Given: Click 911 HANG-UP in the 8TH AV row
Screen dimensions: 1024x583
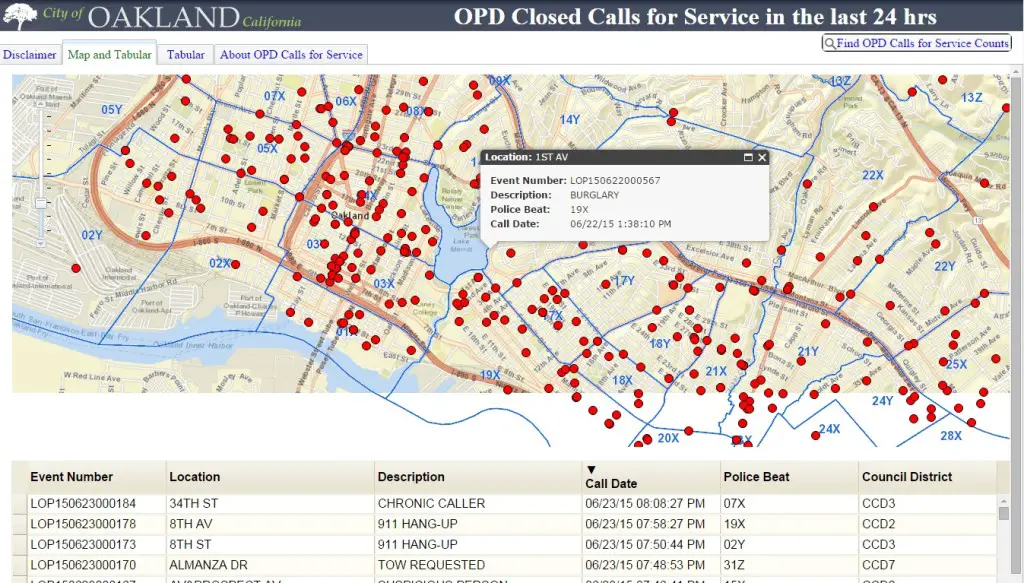Looking at the screenshot, I should (x=417, y=524).
